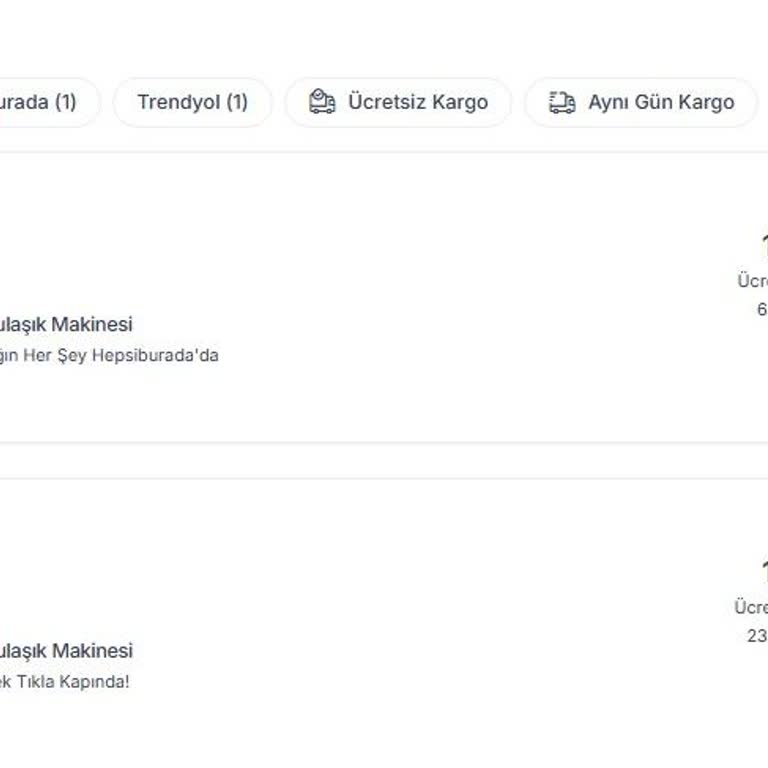Image resolution: width=768 pixels, height=768 pixels.
Task: Enable the Aynı Gün Kargo filter
Action: [641, 102]
